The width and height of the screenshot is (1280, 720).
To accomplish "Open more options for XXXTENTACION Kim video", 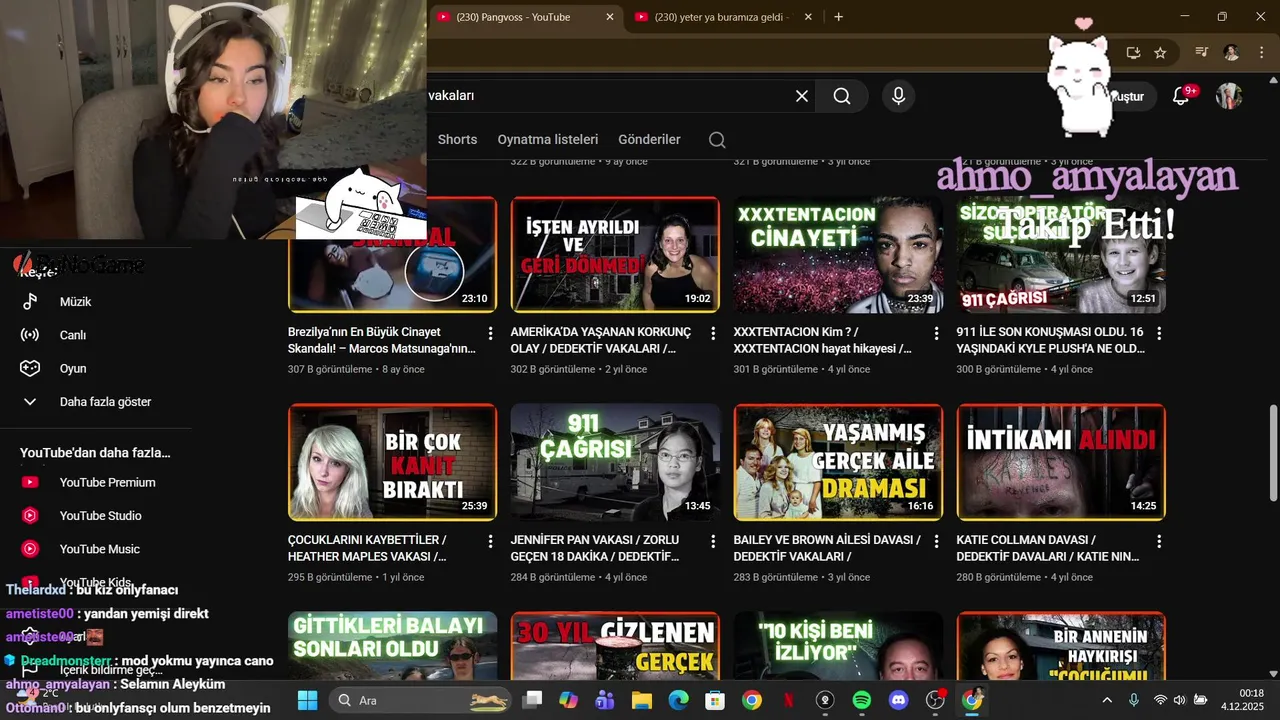I will click(x=936, y=333).
